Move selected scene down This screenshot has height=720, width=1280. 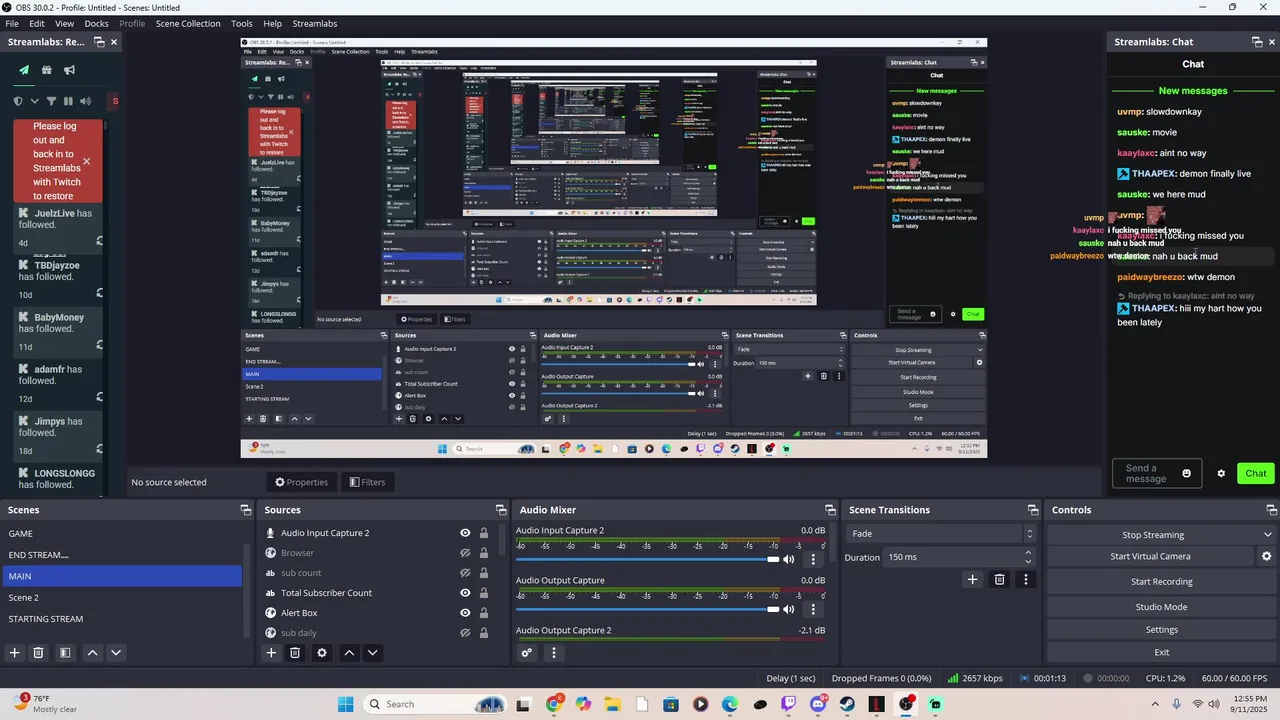[x=116, y=653]
